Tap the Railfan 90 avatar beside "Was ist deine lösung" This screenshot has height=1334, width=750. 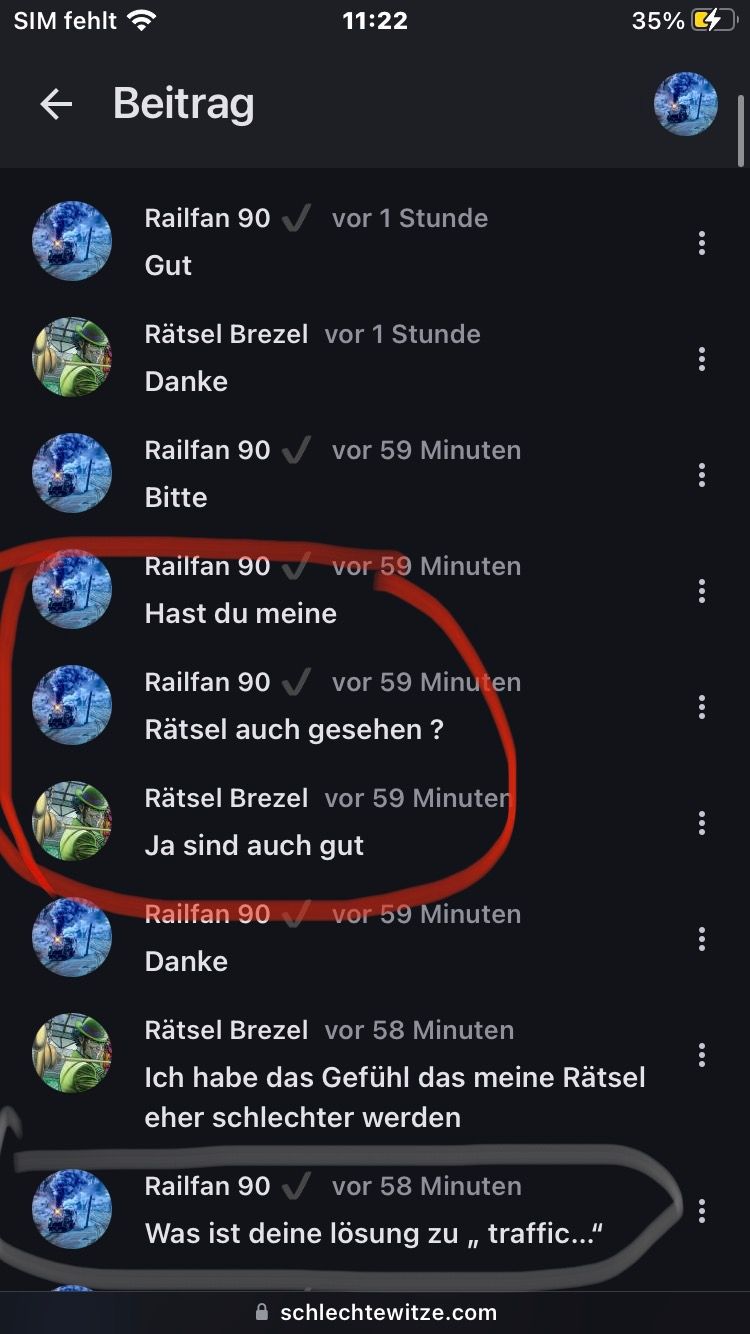(x=72, y=1209)
